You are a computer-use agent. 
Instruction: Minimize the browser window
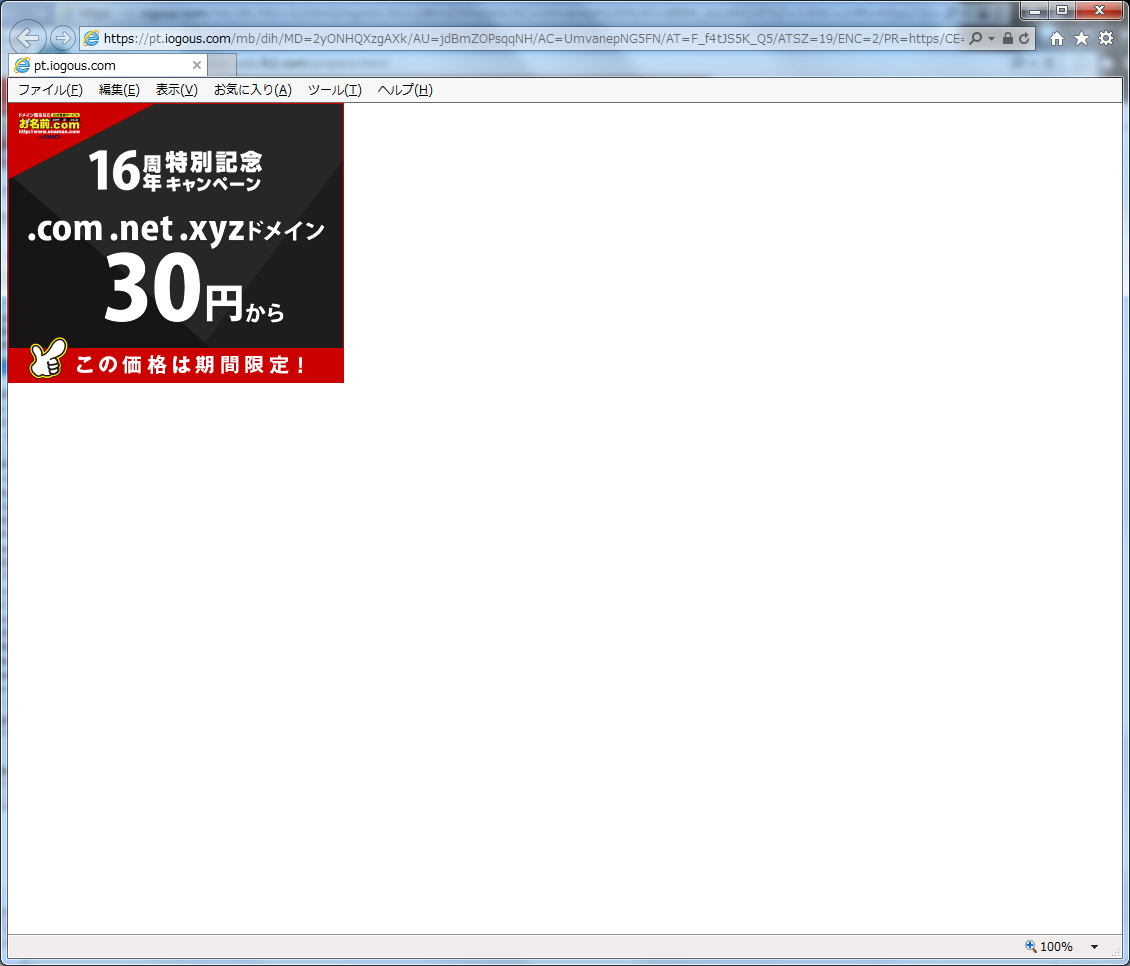(1035, 11)
